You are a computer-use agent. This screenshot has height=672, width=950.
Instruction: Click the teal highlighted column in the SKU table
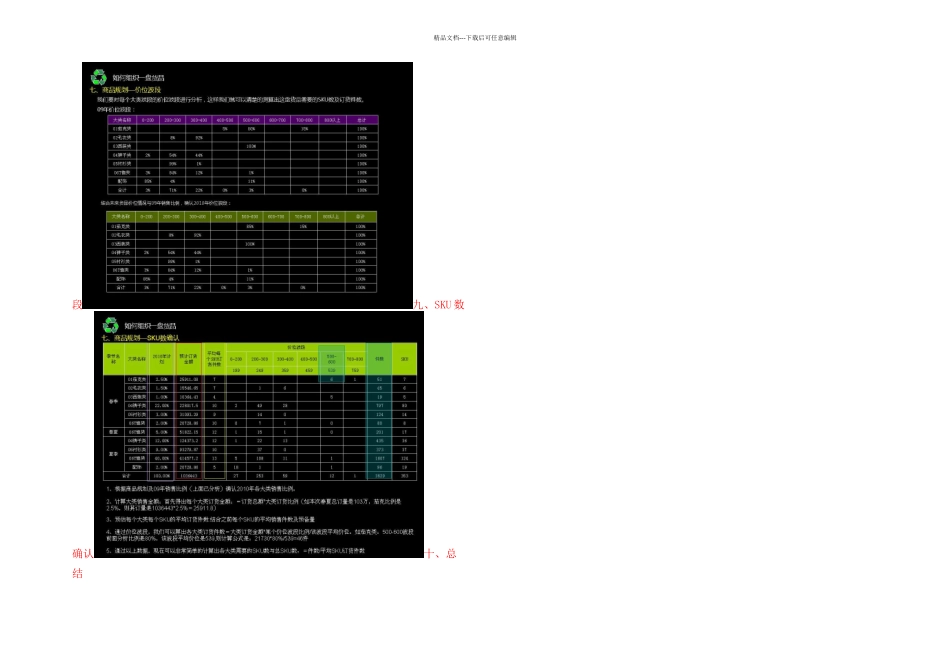(x=379, y=412)
